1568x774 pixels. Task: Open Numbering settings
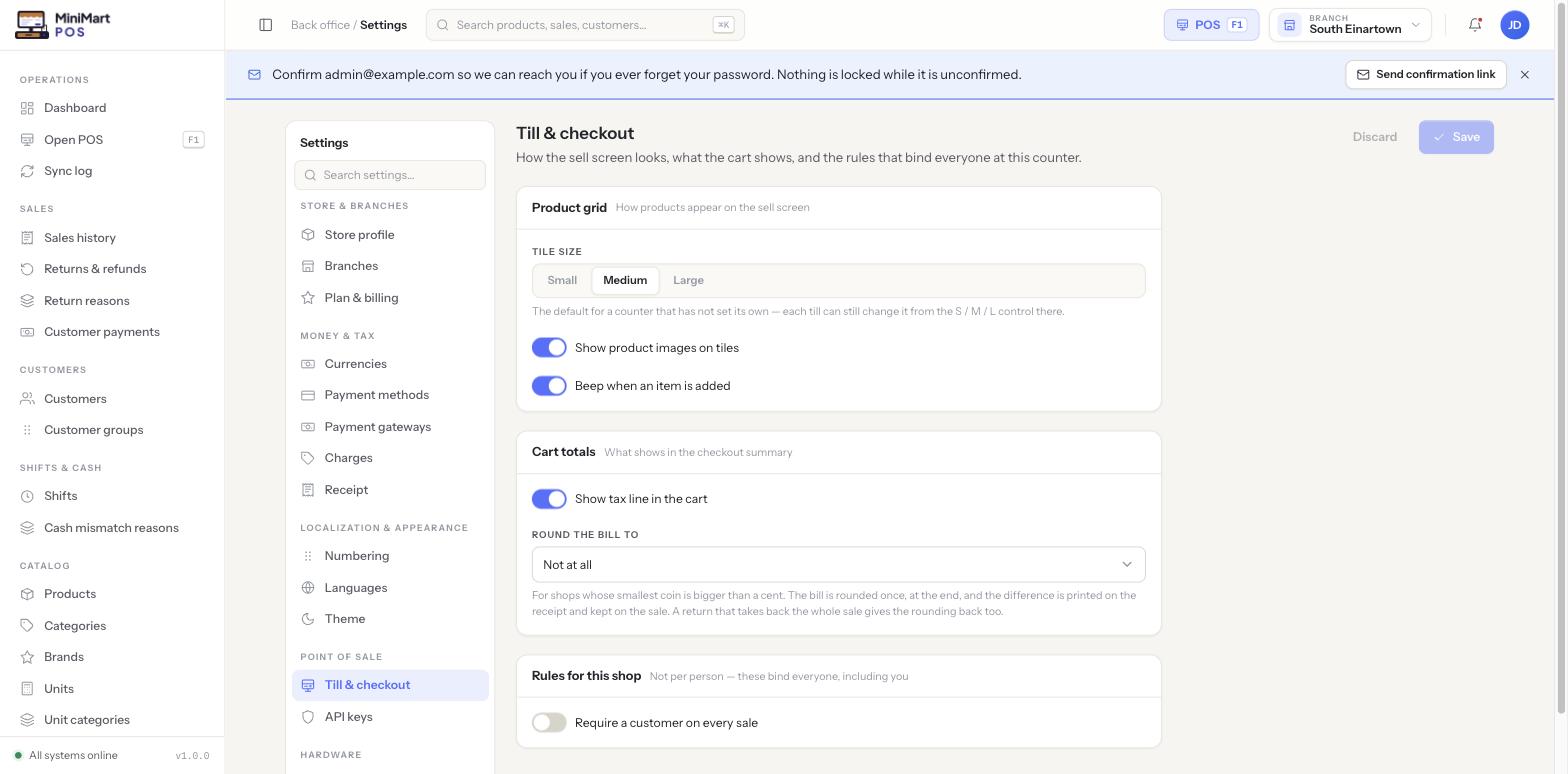[x=390, y=556]
